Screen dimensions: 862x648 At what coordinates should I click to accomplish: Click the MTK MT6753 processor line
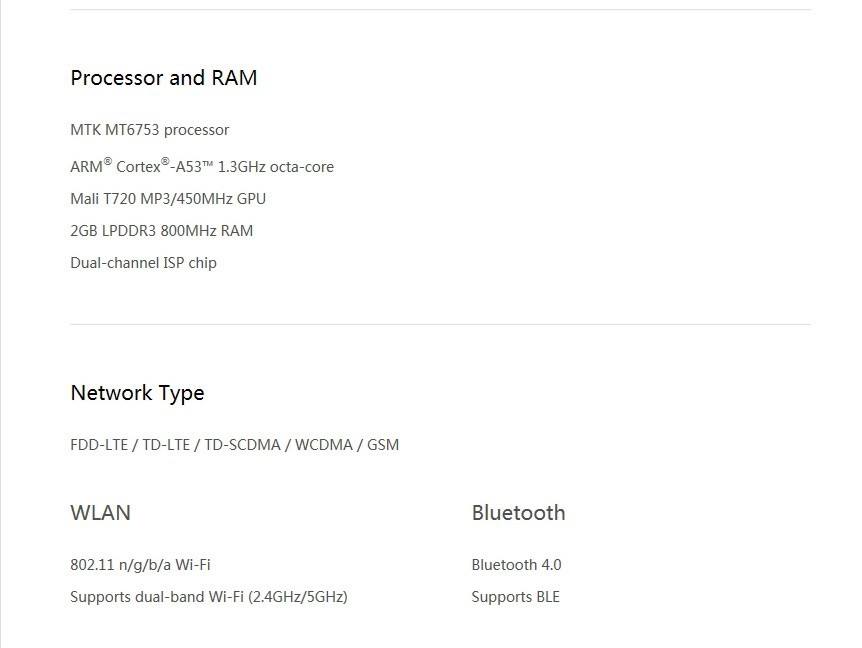click(x=149, y=130)
